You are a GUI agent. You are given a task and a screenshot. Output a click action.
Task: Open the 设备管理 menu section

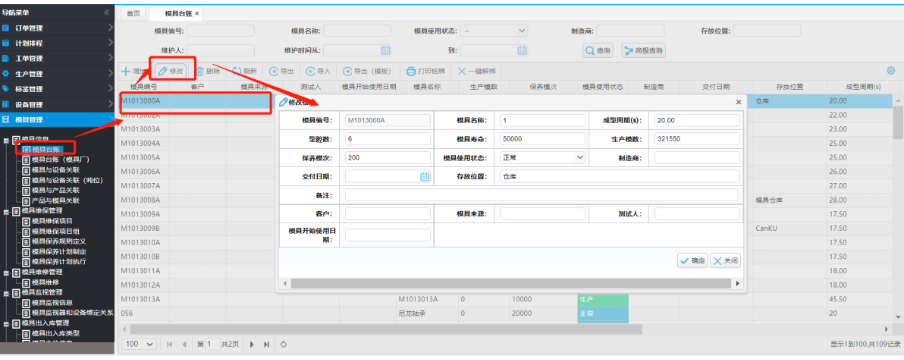coord(57,104)
